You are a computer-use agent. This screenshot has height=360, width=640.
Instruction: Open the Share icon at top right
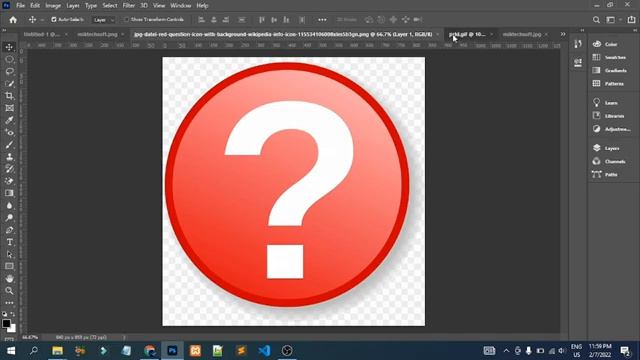[631, 20]
